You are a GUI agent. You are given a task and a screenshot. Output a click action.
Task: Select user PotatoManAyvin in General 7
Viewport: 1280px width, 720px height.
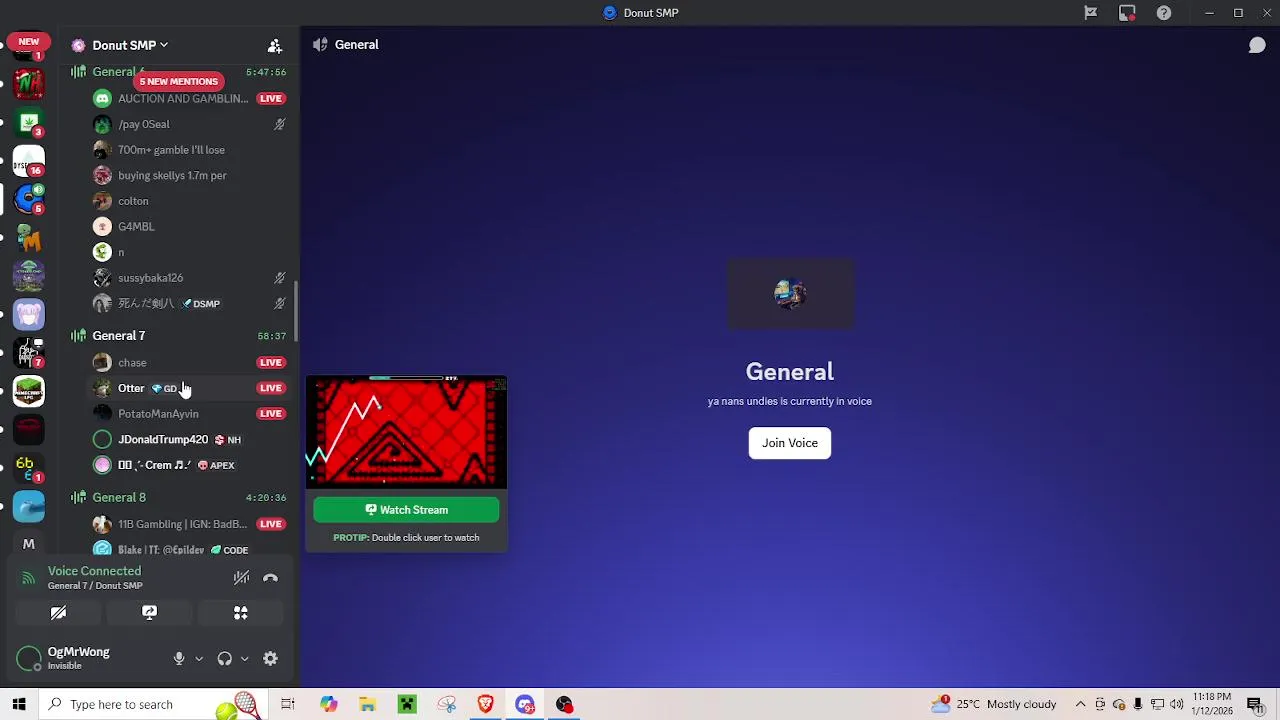(158, 414)
